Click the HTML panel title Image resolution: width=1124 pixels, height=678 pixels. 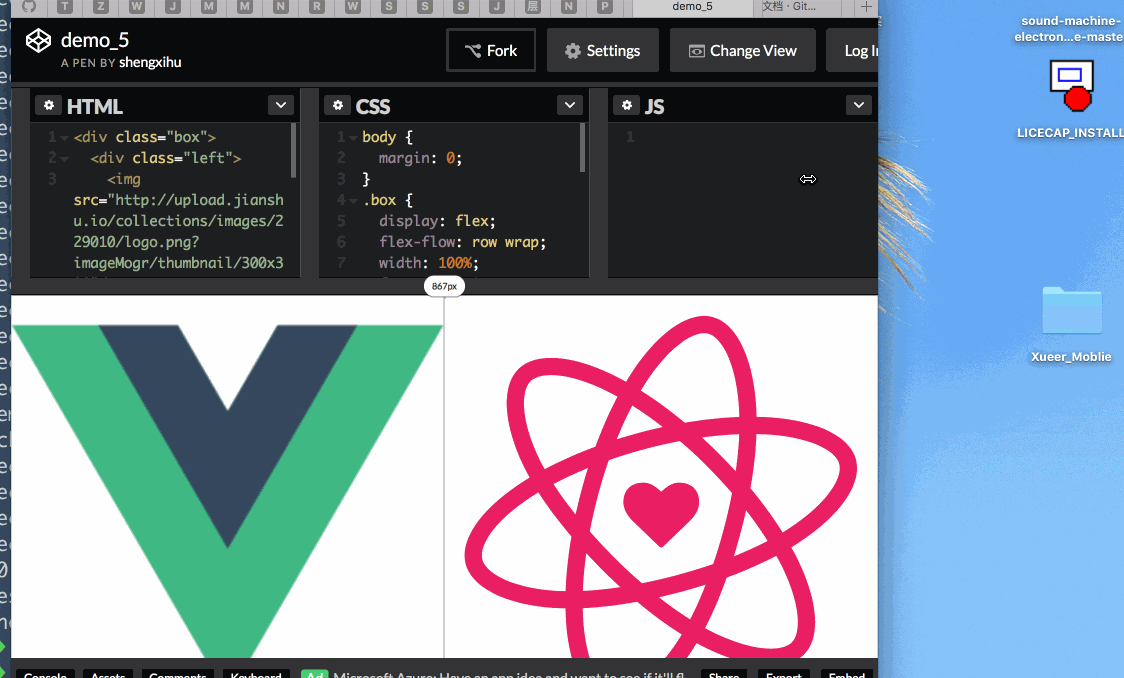click(x=95, y=106)
